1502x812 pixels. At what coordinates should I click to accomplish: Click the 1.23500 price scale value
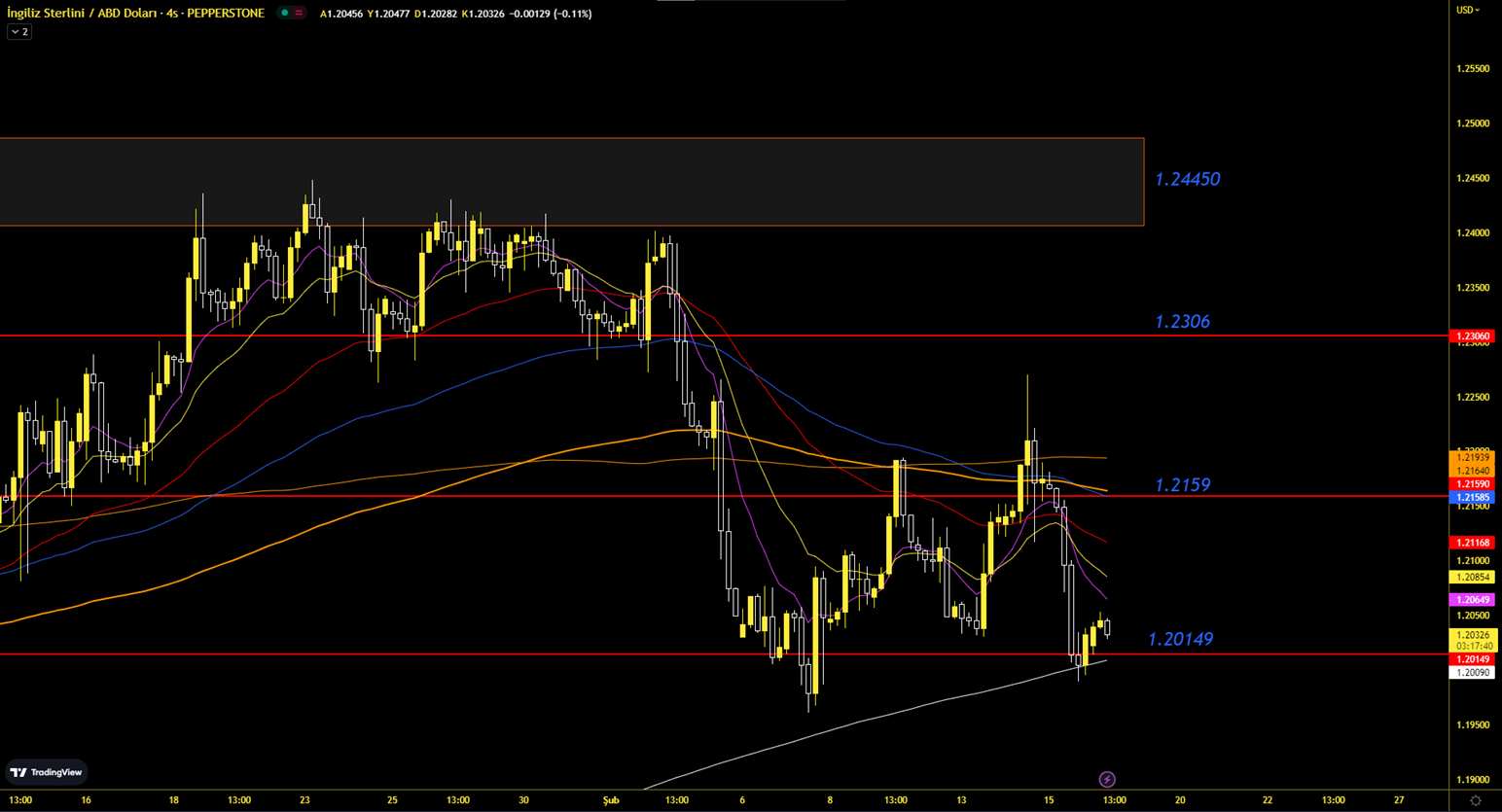pyautogui.click(x=1473, y=288)
